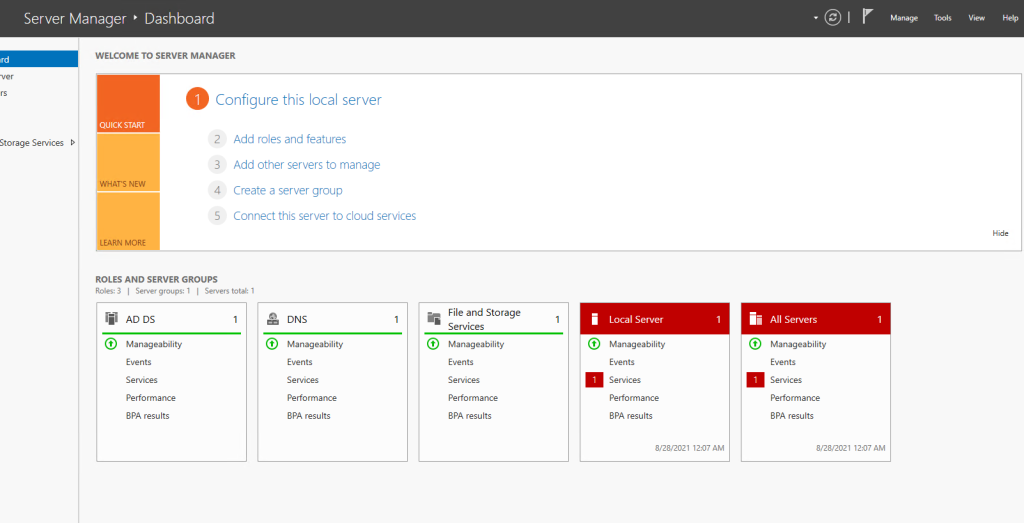Select the What's New tab
The height and width of the screenshot is (523, 1024).
[x=128, y=162]
